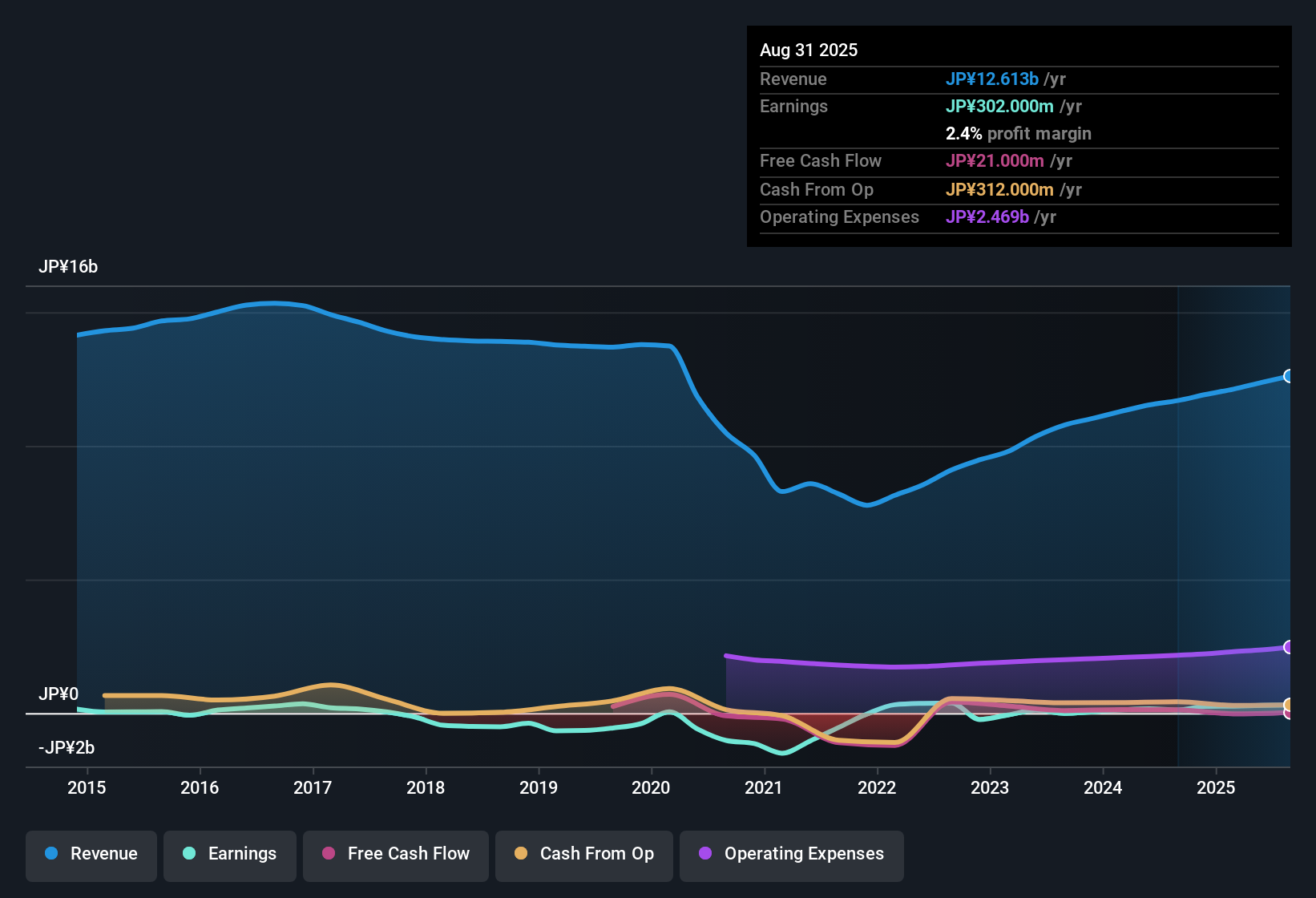Click the 2.4% profit margin text

[1019, 133]
